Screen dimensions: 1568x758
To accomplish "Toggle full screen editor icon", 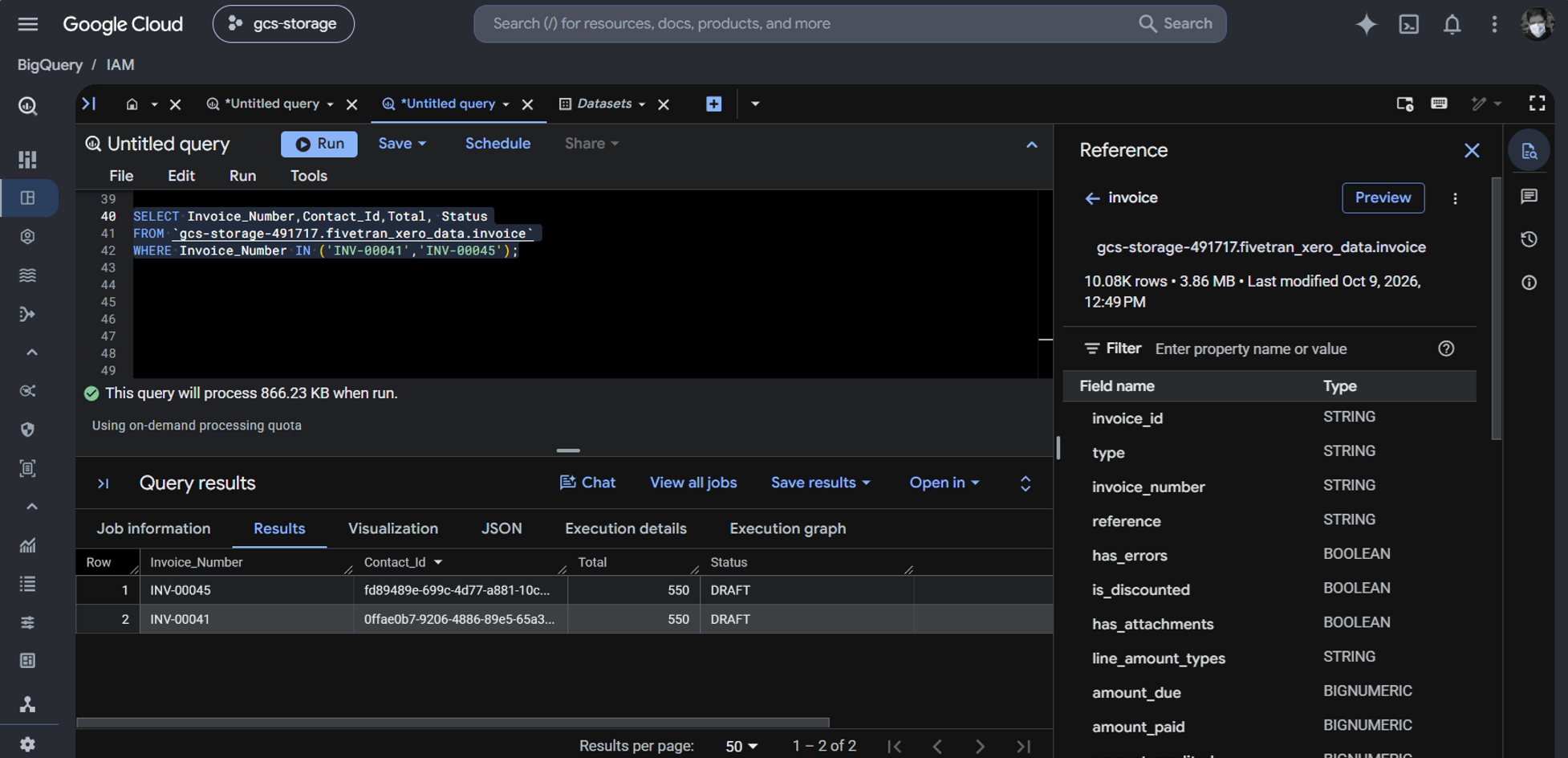I will tap(1537, 103).
